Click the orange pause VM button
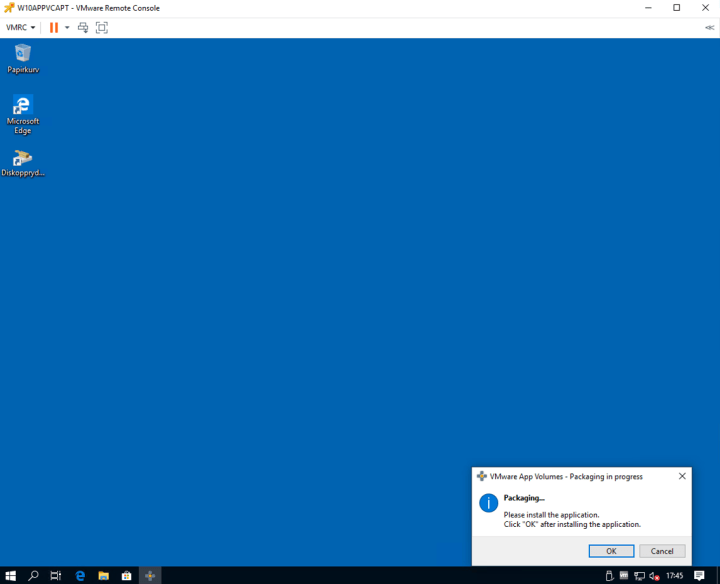This screenshot has height=584, width=720. point(54,27)
